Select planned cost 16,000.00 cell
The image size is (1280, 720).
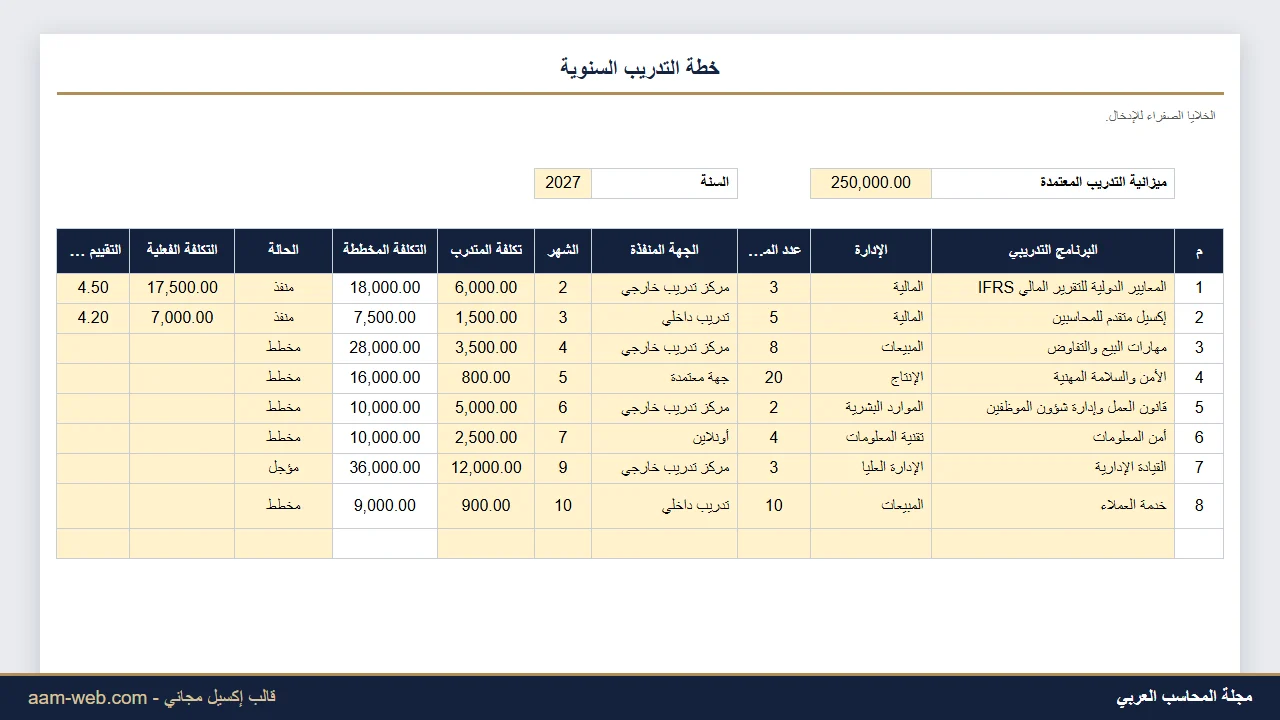[x=385, y=378]
